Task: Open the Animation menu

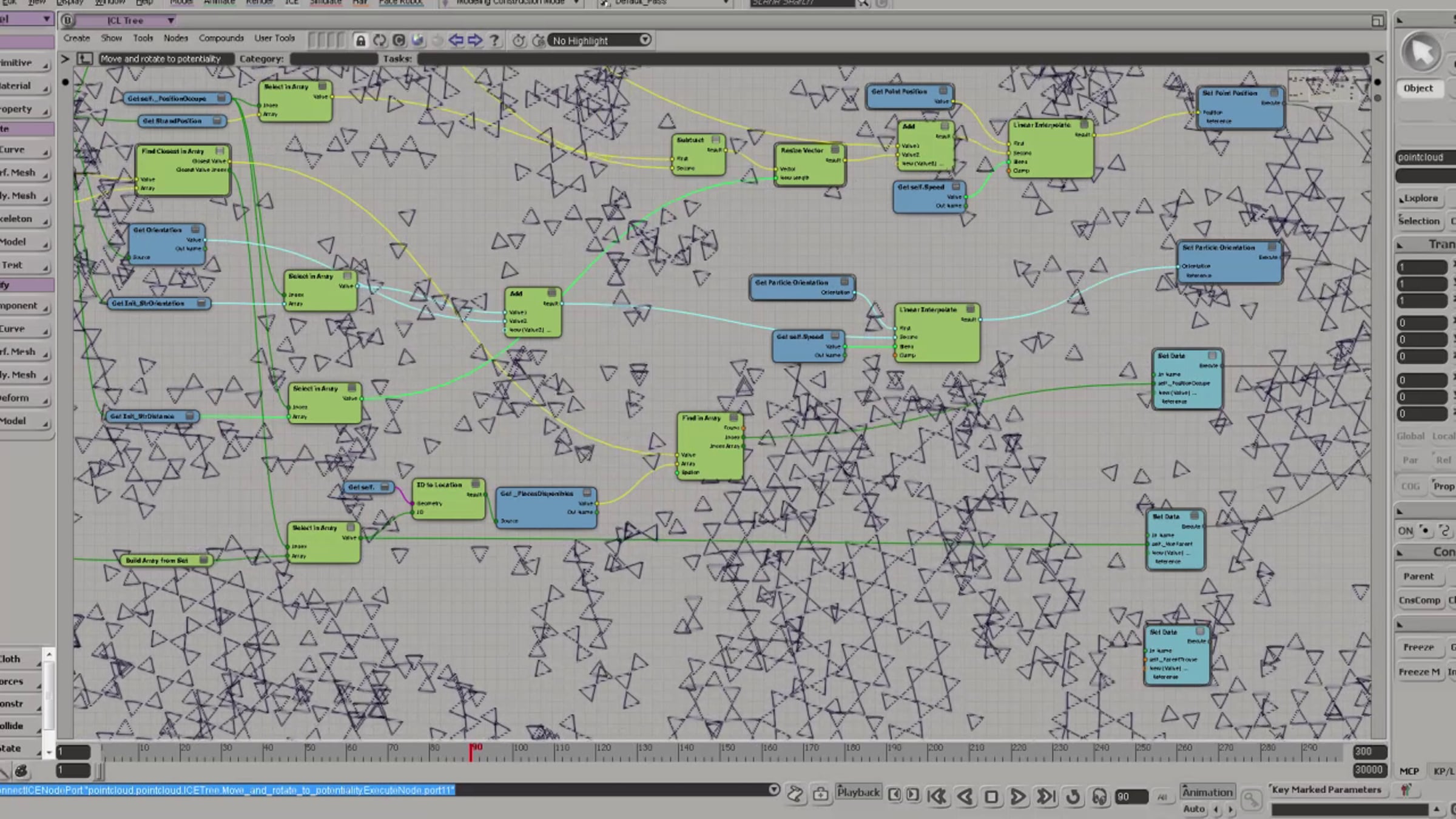Action: [x=1207, y=792]
